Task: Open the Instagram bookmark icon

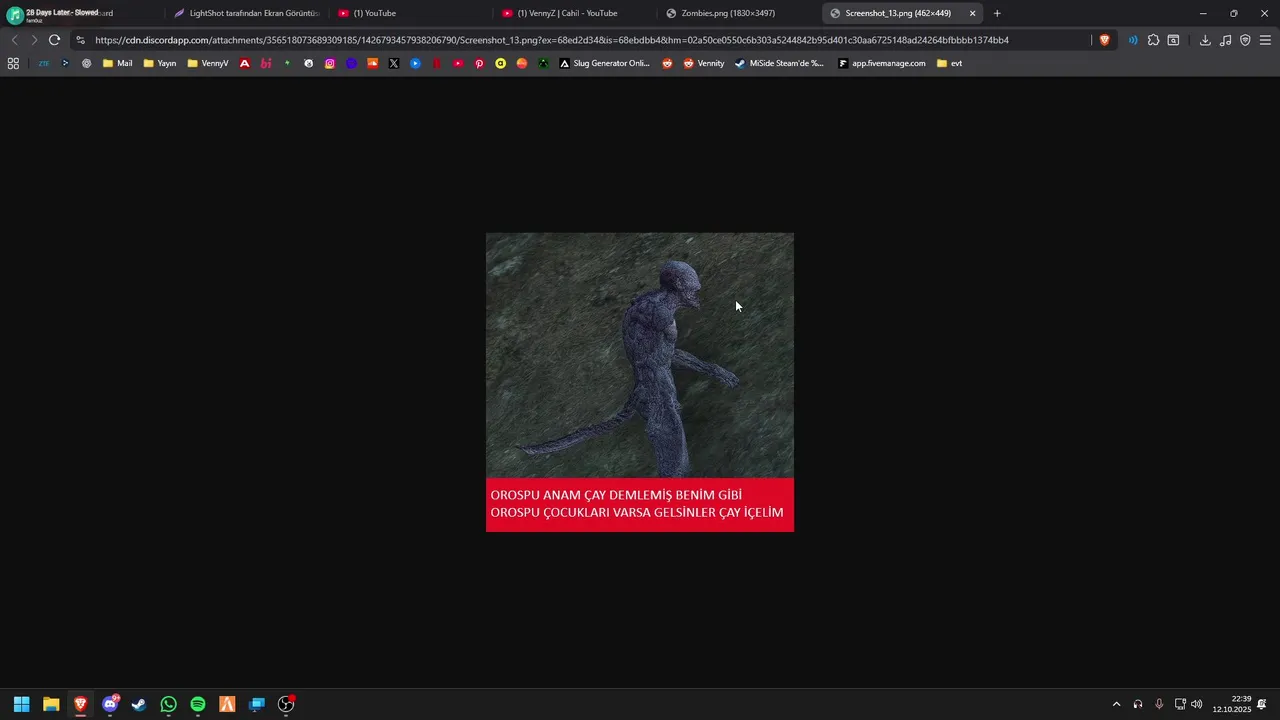Action: (330, 63)
